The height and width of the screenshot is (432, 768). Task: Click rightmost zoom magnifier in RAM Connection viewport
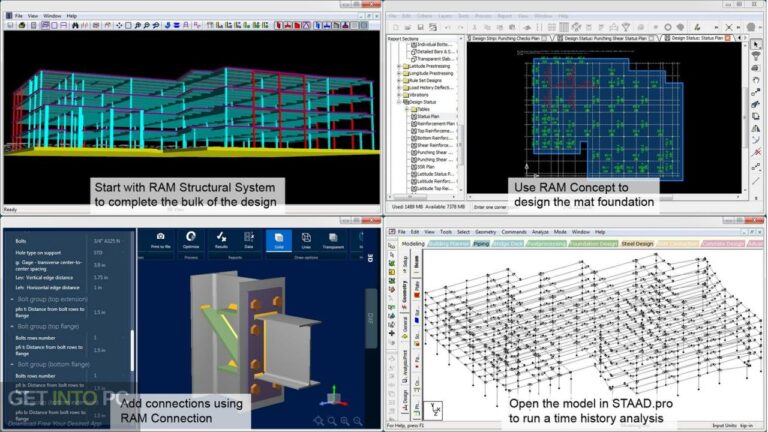[x=358, y=421]
